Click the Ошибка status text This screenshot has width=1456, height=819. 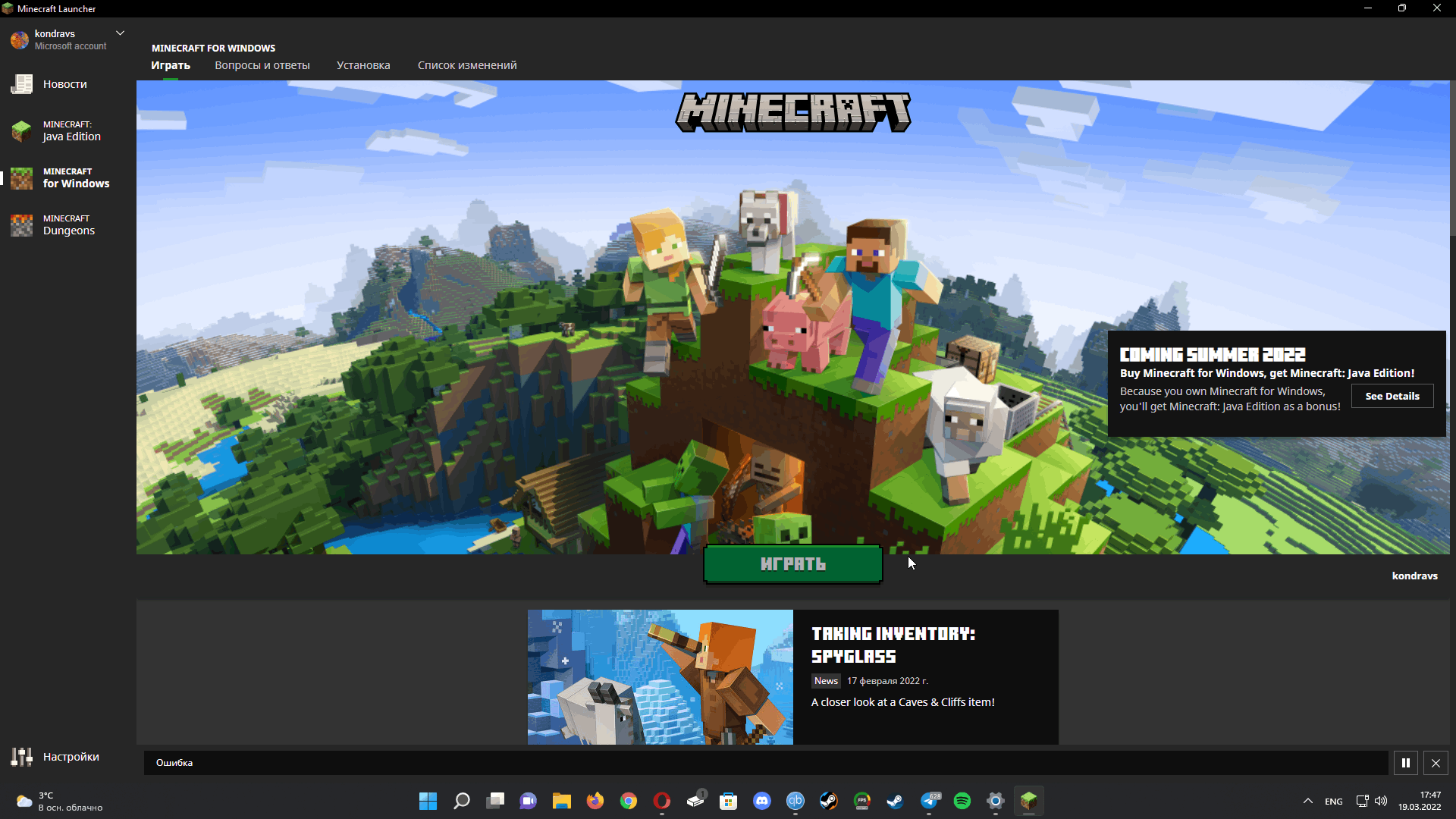click(174, 763)
